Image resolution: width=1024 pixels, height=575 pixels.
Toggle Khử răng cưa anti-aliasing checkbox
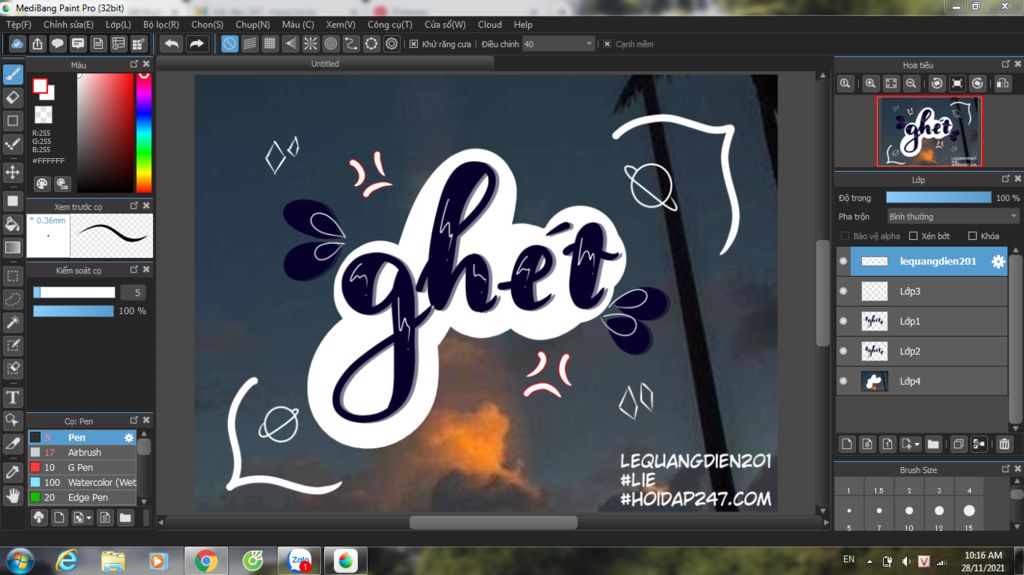click(413, 44)
